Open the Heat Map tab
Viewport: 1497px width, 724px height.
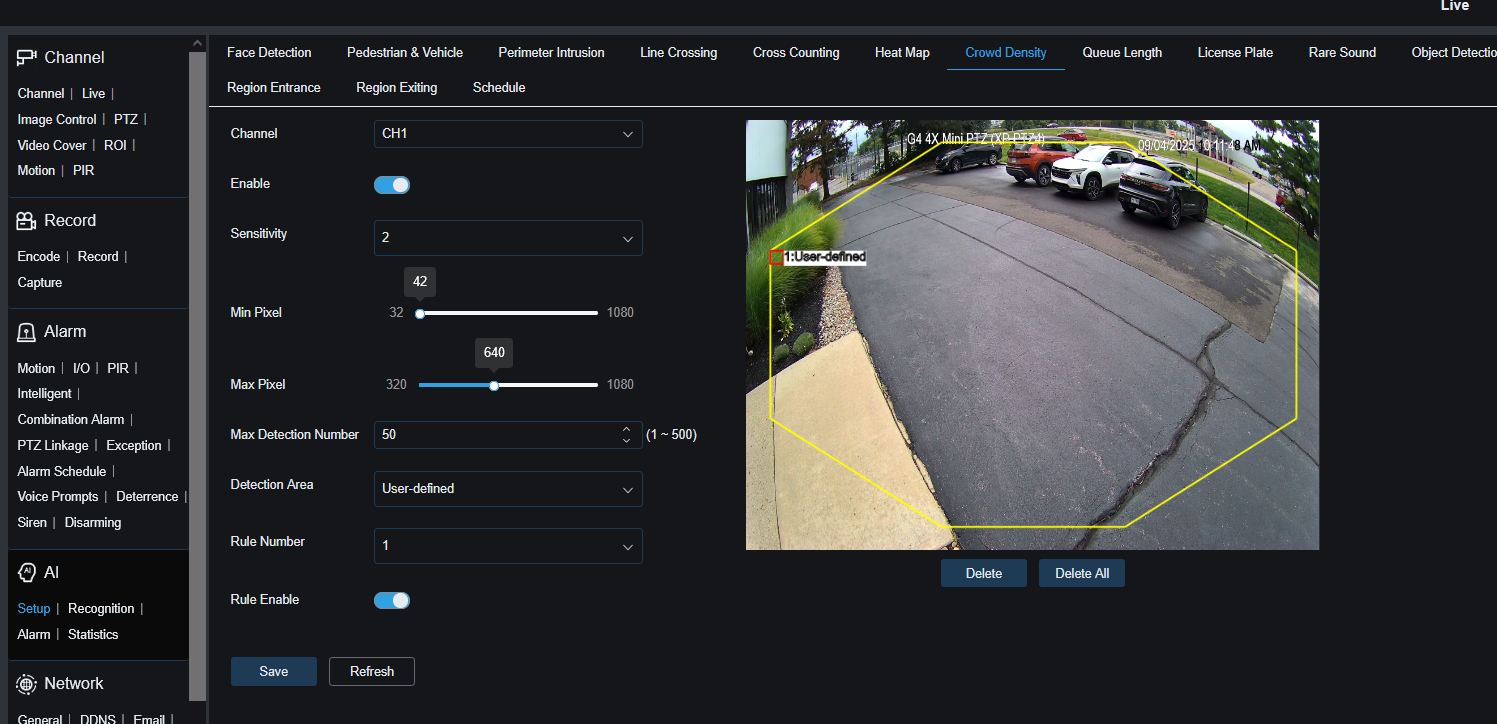point(902,53)
